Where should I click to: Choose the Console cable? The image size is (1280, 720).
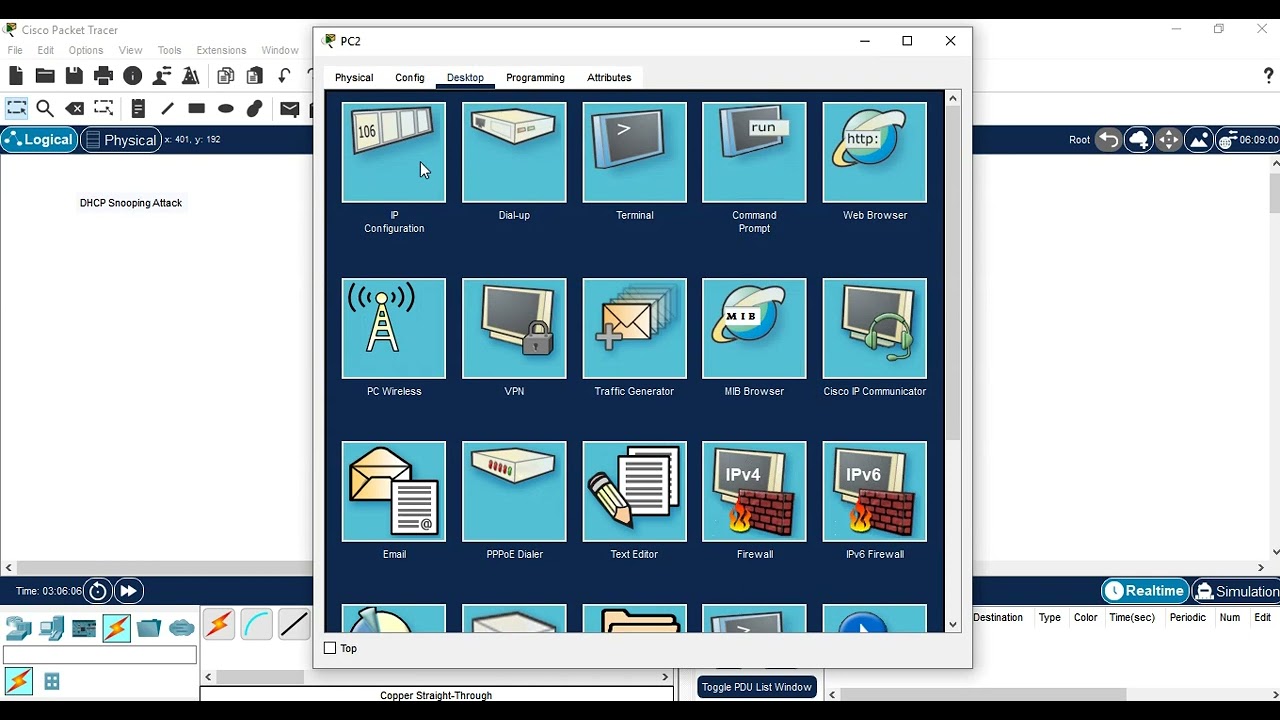(256, 625)
